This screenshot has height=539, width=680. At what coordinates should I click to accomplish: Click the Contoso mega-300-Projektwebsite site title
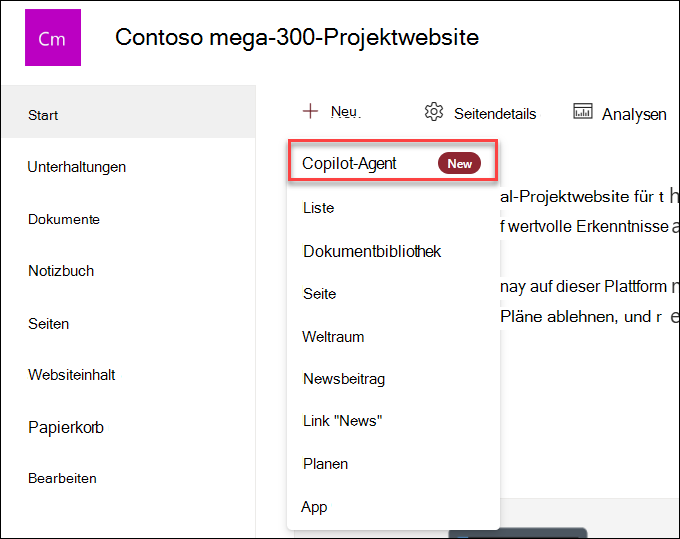click(297, 37)
